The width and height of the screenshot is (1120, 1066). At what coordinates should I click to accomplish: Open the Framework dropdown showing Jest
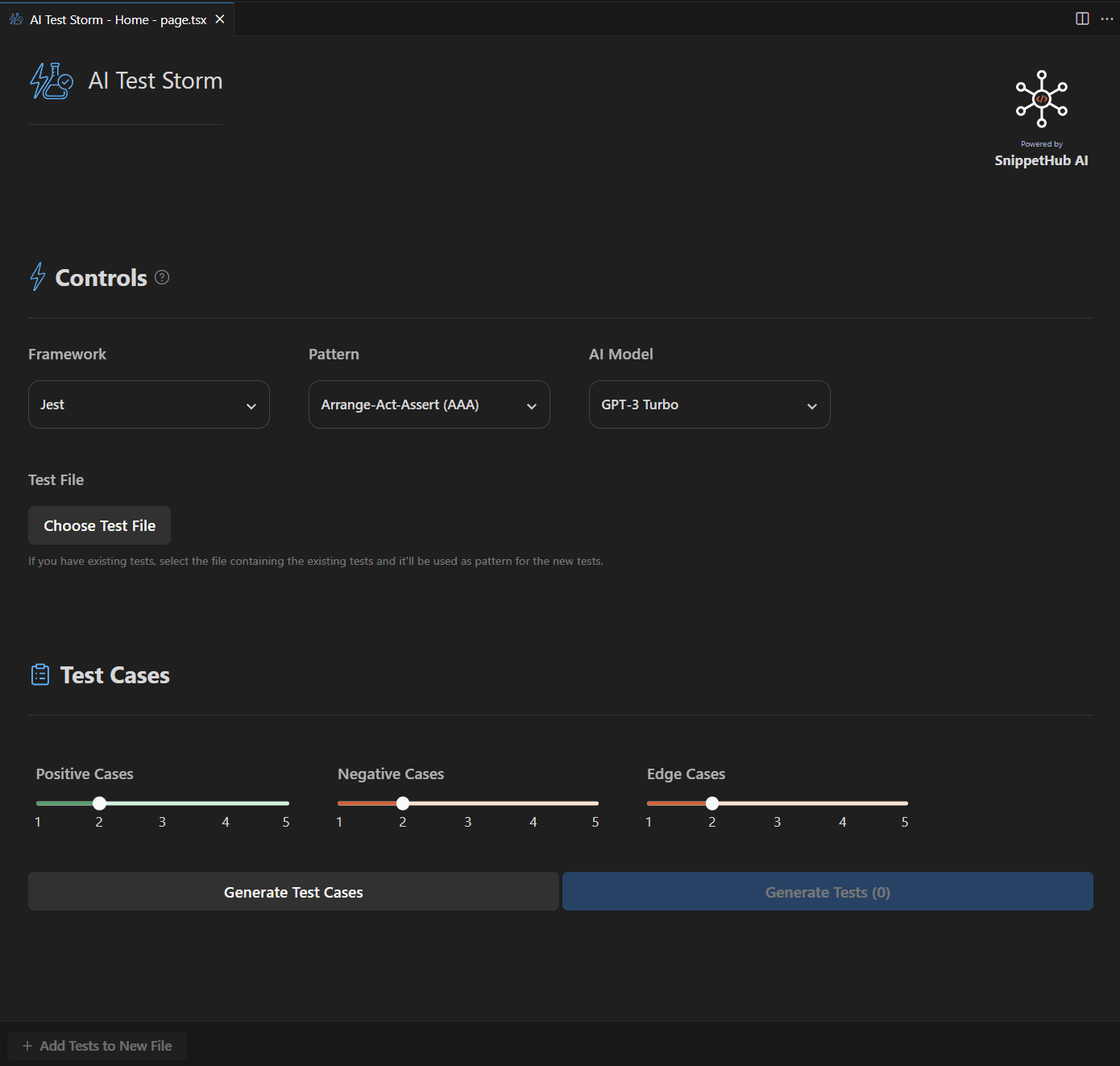click(149, 404)
